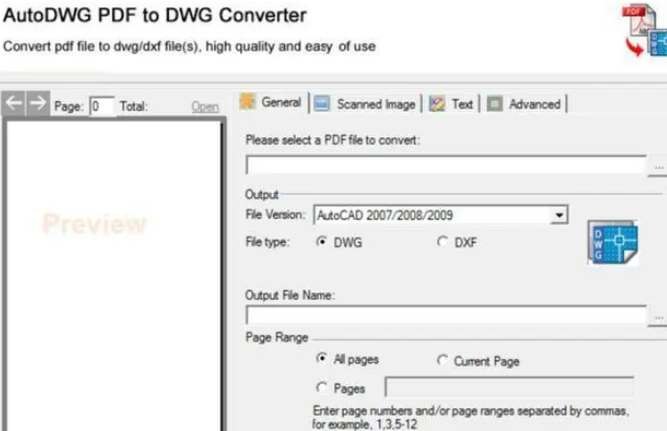The height and width of the screenshot is (431, 667).
Task: Go to the previous page with left arrow
Action: coord(14,103)
